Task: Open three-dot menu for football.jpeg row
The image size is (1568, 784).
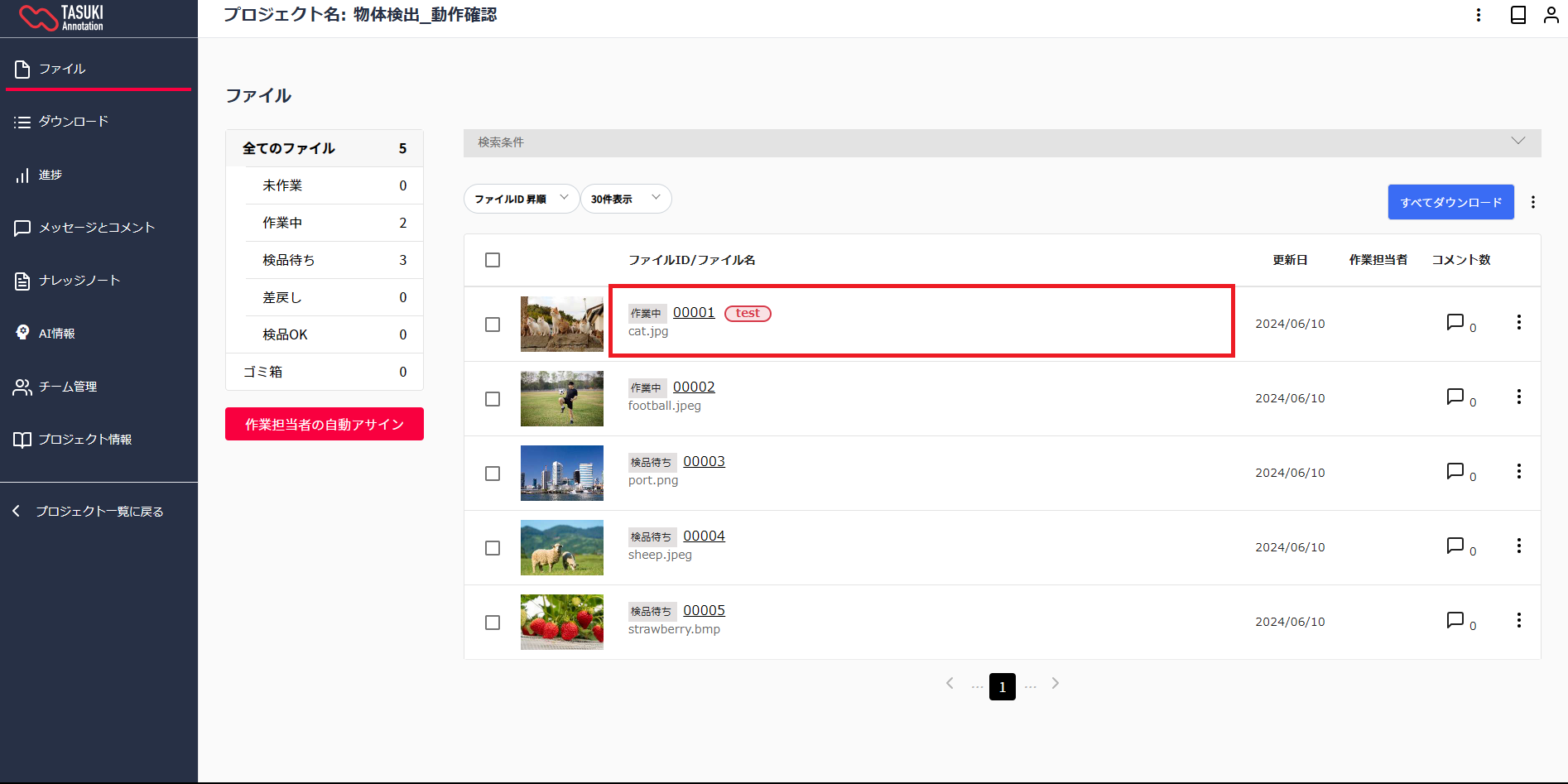Action: 1518,397
